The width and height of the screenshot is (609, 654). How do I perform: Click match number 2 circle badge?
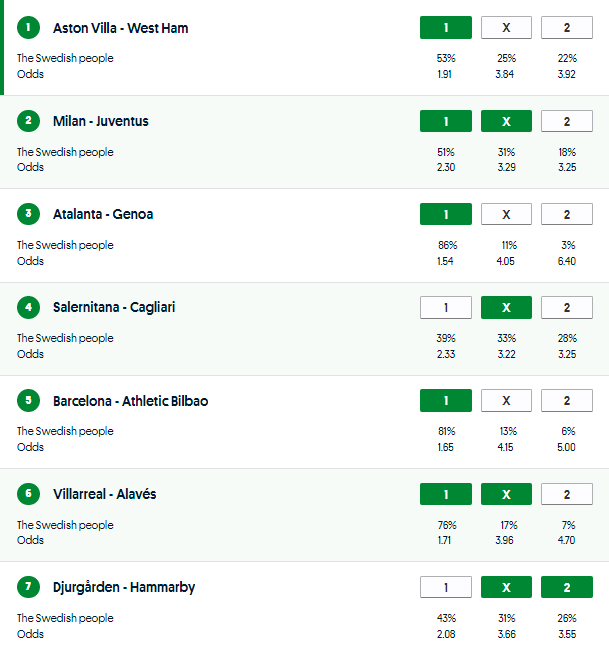tap(29, 121)
